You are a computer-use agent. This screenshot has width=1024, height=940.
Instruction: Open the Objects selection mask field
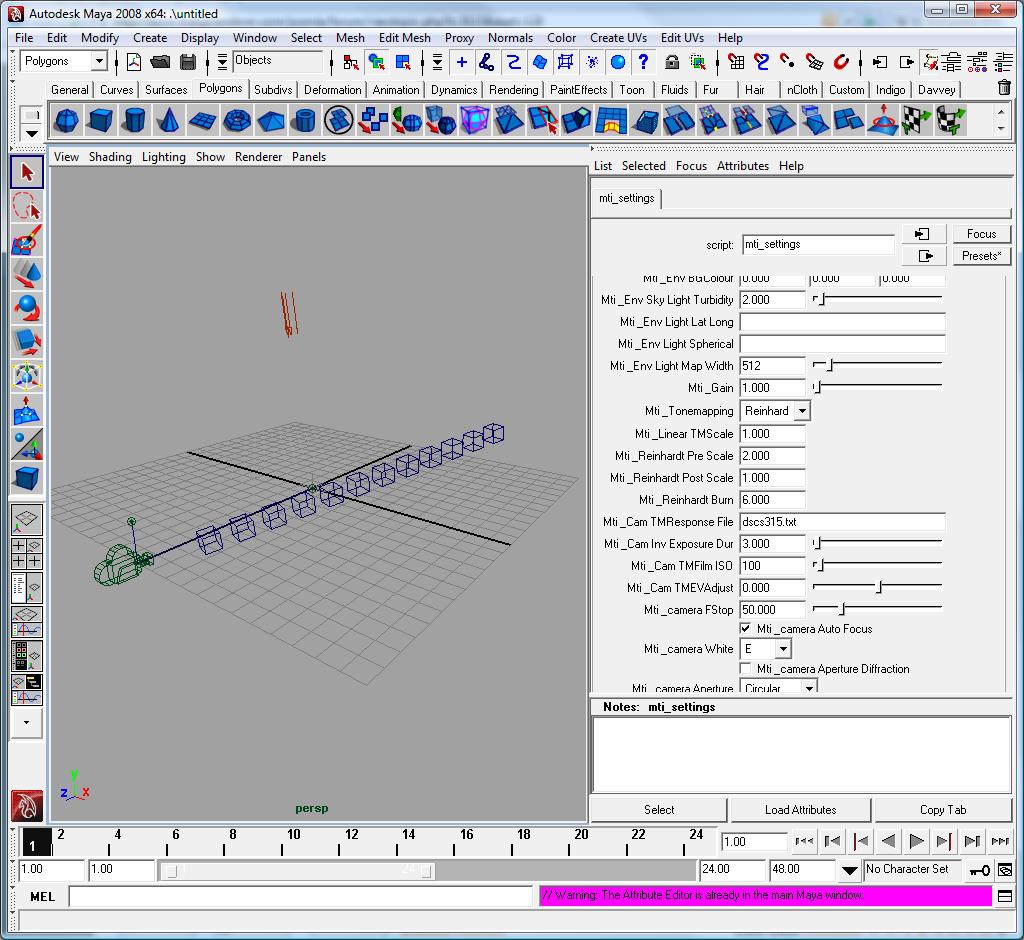278,61
